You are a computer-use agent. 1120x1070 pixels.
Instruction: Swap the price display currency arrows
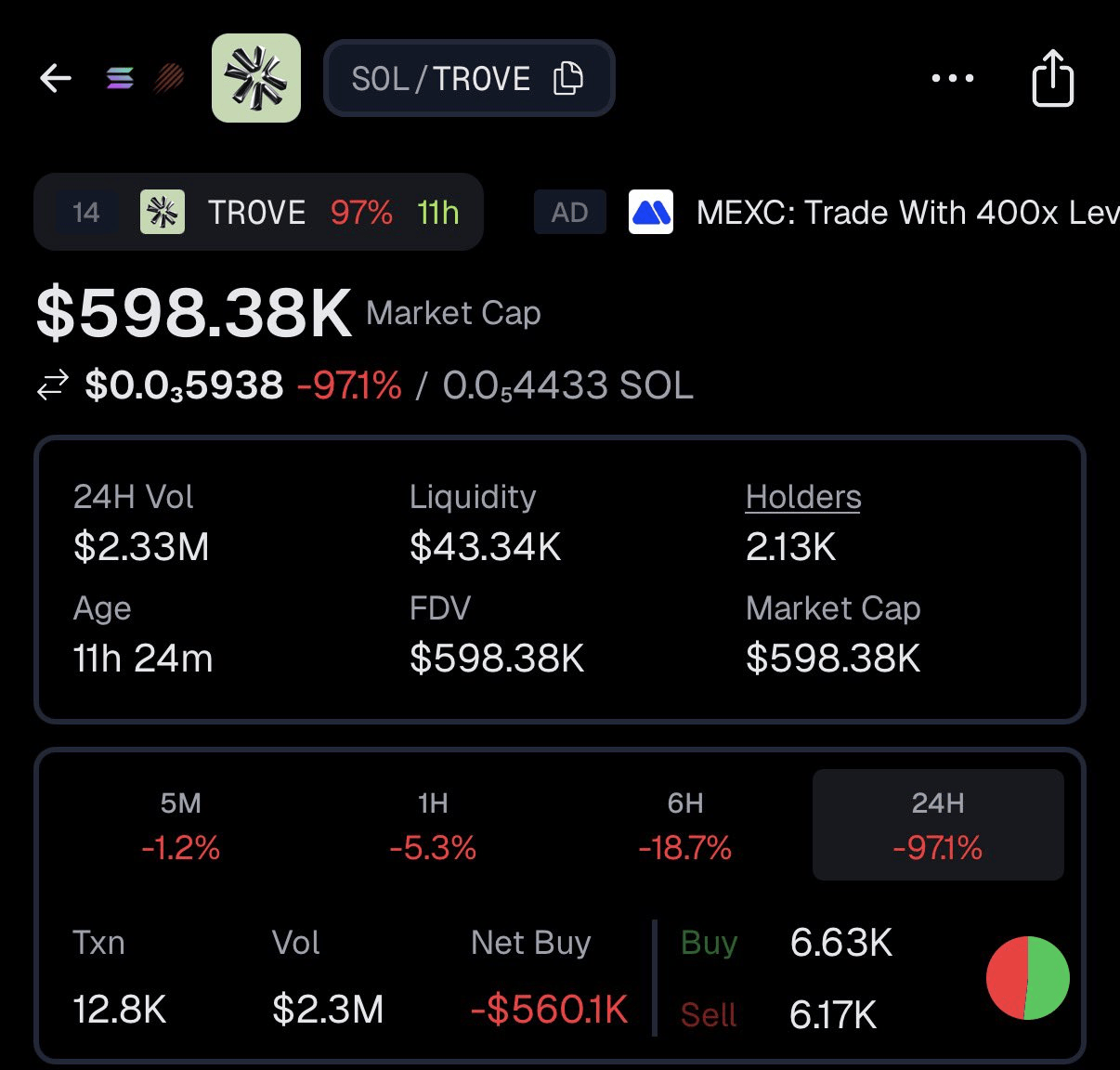click(53, 385)
